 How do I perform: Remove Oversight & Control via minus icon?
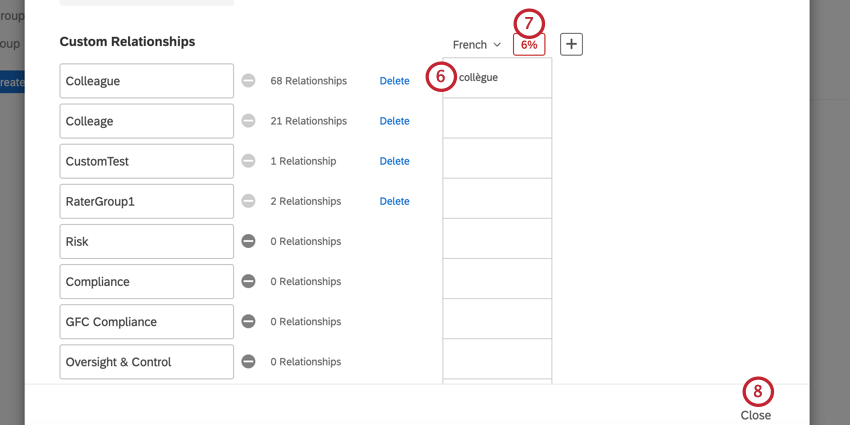coord(248,362)
